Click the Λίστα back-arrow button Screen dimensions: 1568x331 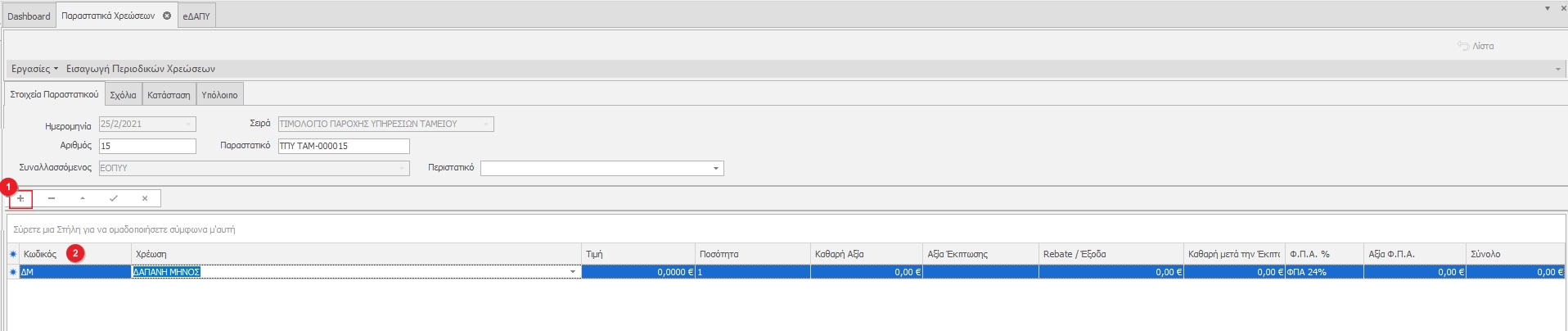pos(1476,46)
